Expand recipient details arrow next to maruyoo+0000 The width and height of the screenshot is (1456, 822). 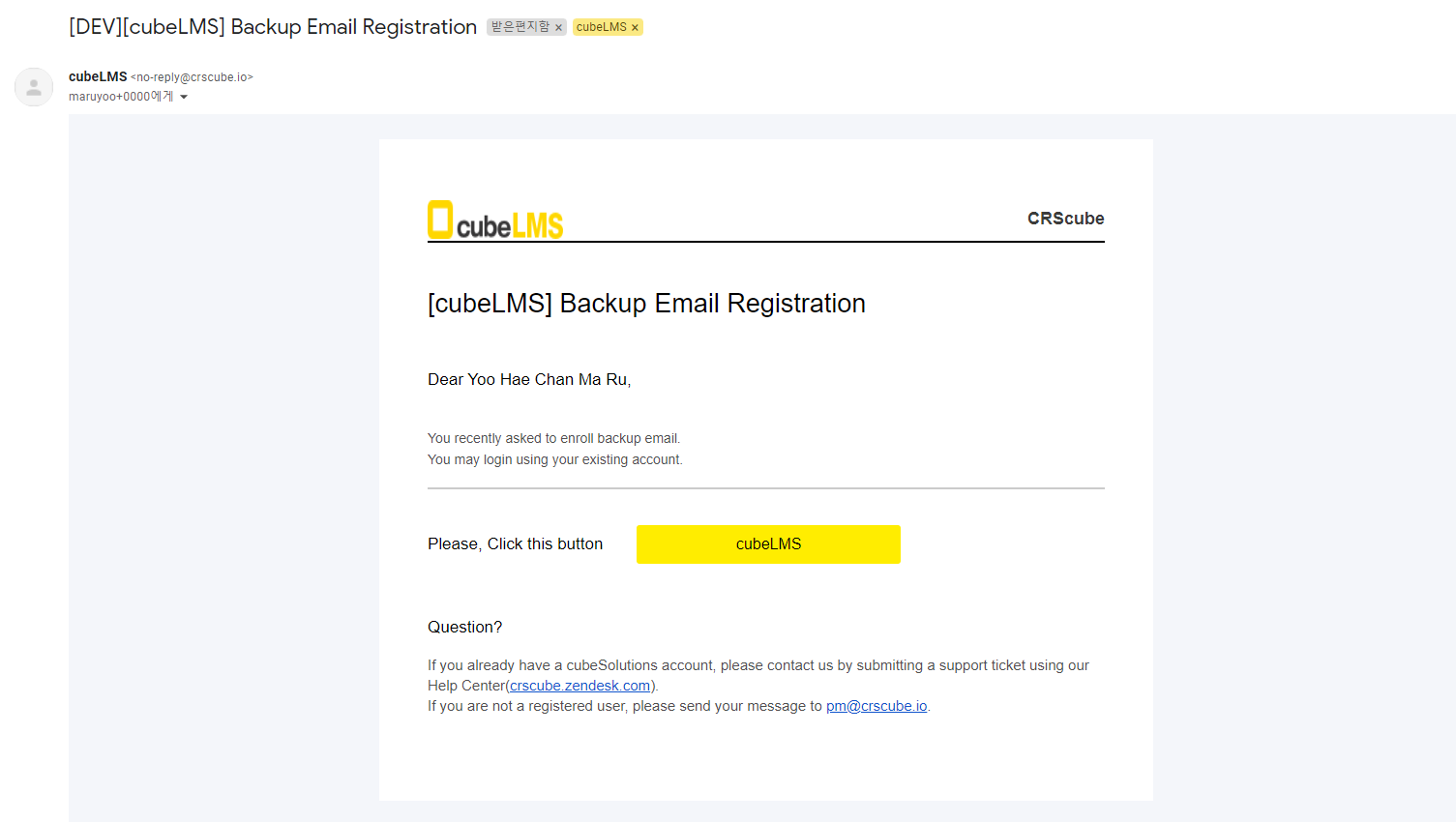(x=184, y=97)
